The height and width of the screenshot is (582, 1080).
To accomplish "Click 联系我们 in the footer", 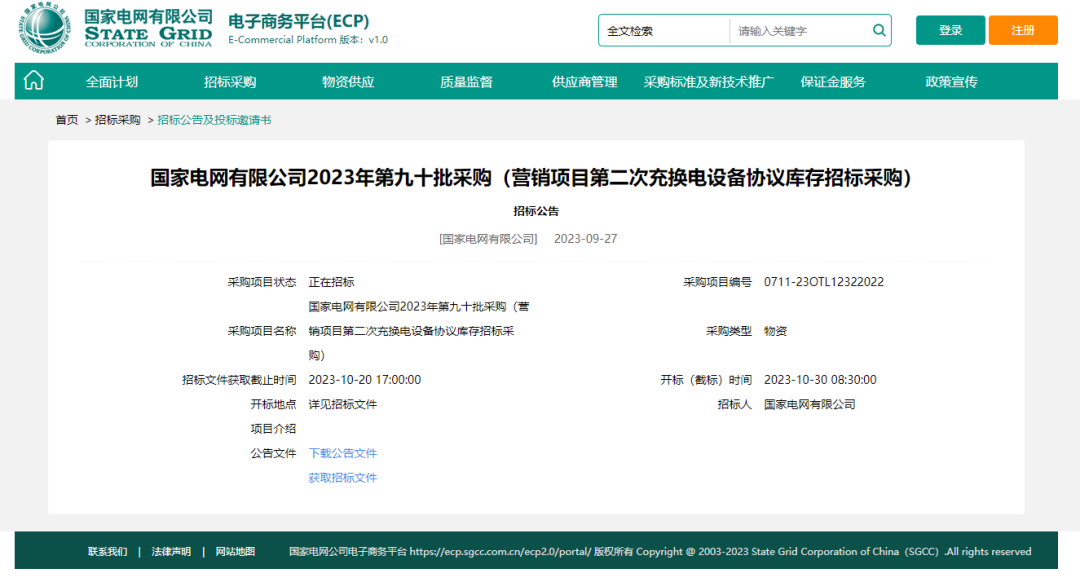I will [107, 552].
